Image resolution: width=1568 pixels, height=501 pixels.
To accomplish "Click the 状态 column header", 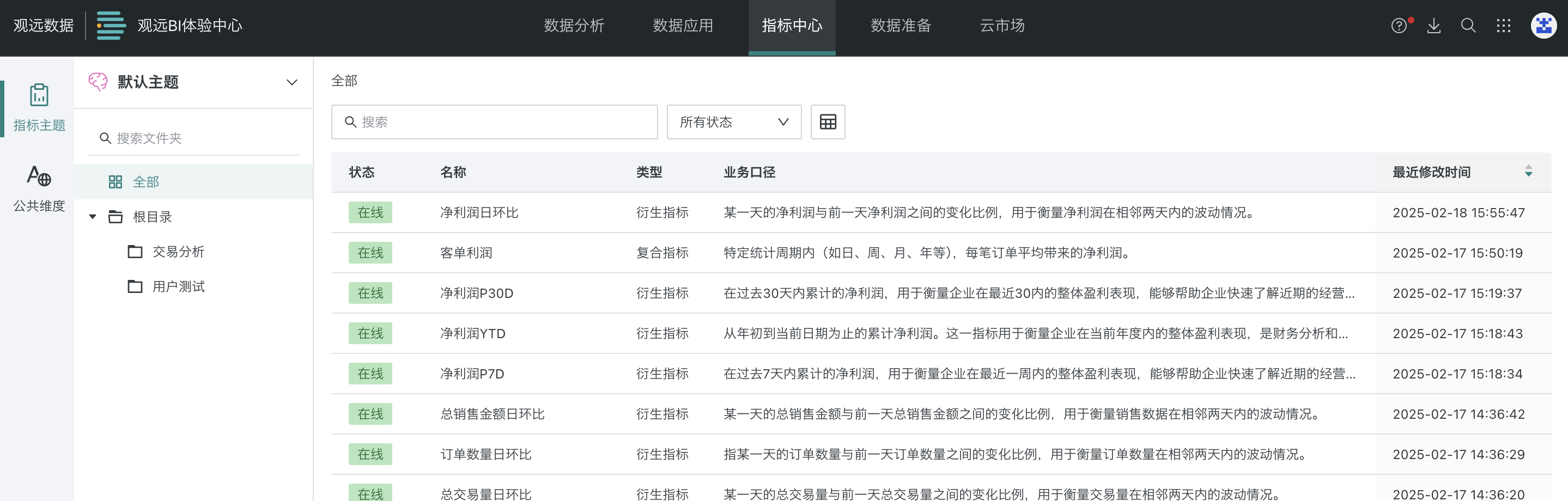I will (362, 172).
